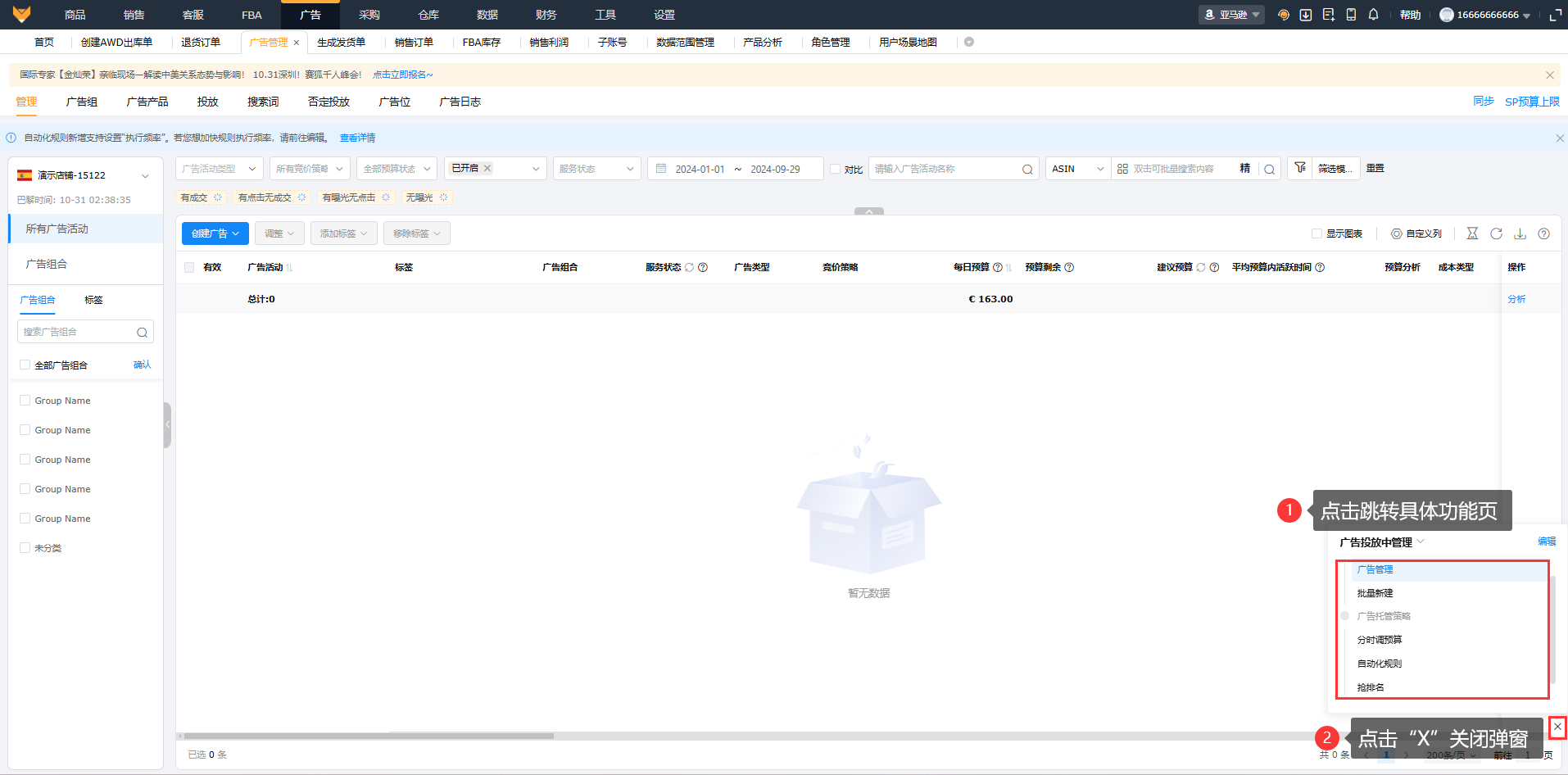Open the 亚马逊 platform dropdown
This screenshot has height=775, width=1568.
pos(1231,15)
